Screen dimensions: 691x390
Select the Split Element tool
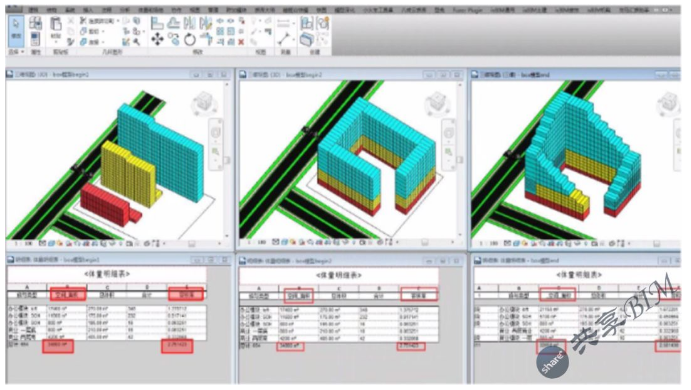(x=220, y=21)
